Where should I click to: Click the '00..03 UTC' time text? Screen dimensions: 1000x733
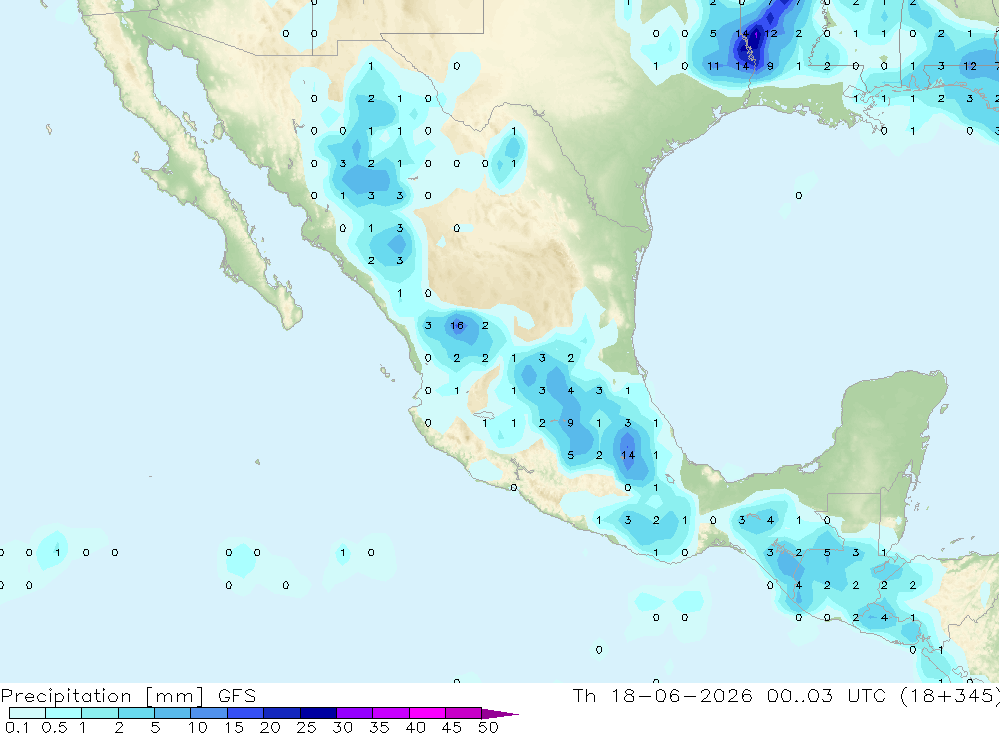[827, 695]
